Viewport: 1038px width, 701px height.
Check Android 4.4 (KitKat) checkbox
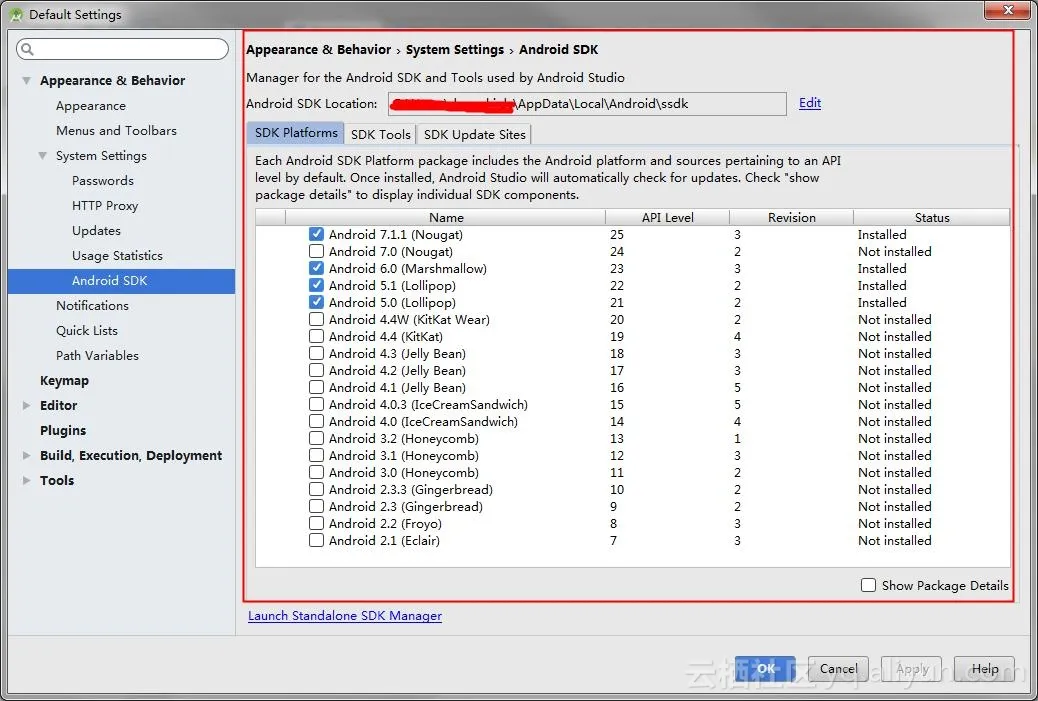click(x=316, y=336)
